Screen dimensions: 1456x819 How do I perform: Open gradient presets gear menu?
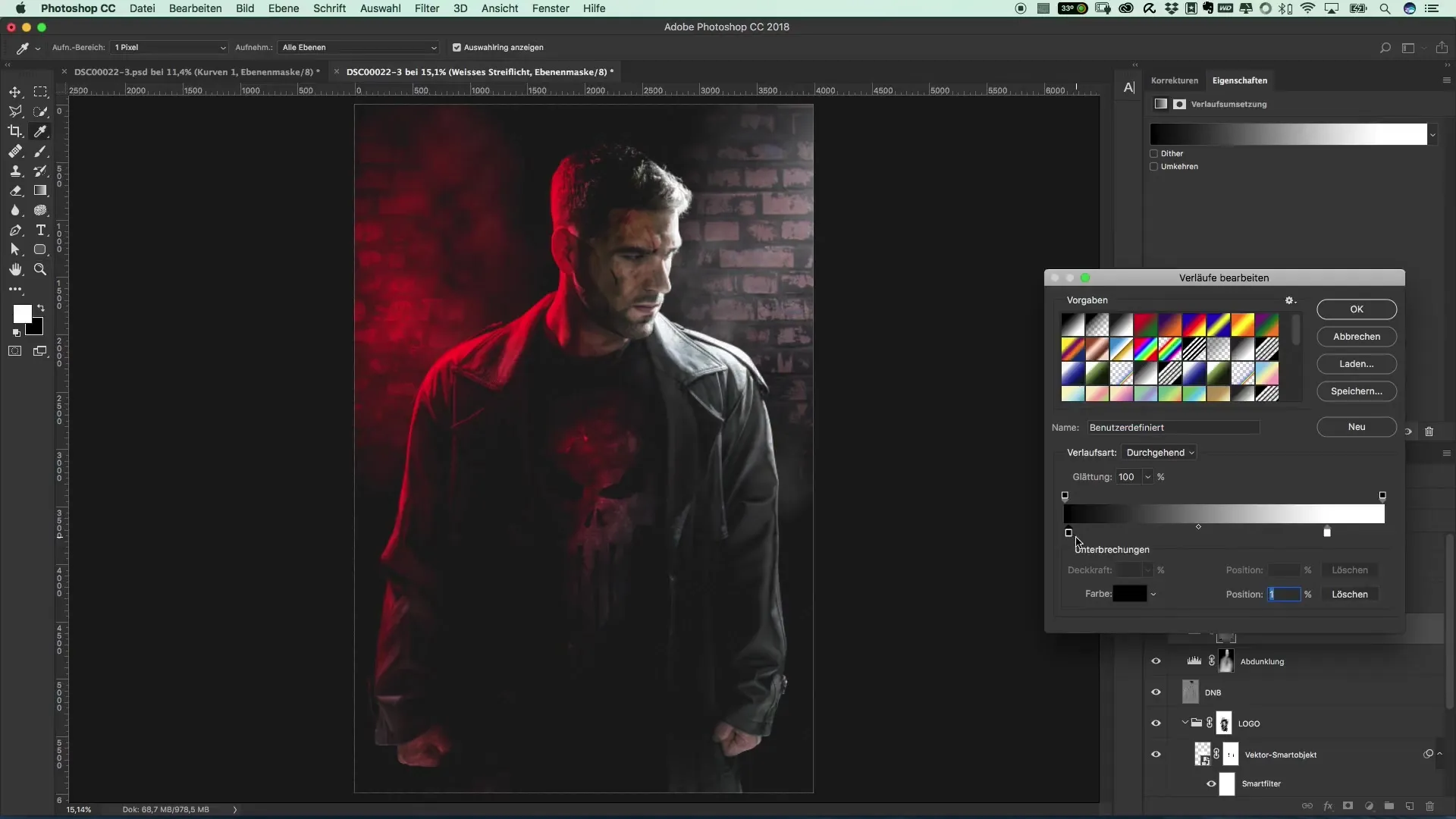coord(1290,300)
